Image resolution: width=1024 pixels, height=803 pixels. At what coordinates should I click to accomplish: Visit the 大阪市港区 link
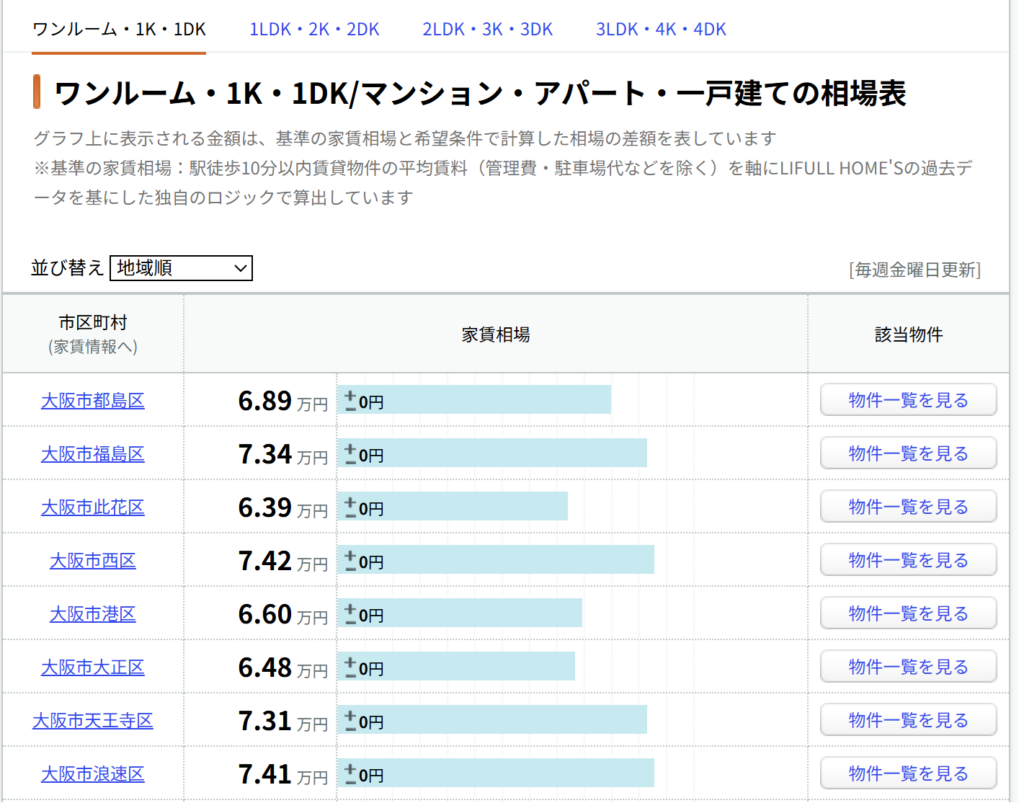click(93, 614)
